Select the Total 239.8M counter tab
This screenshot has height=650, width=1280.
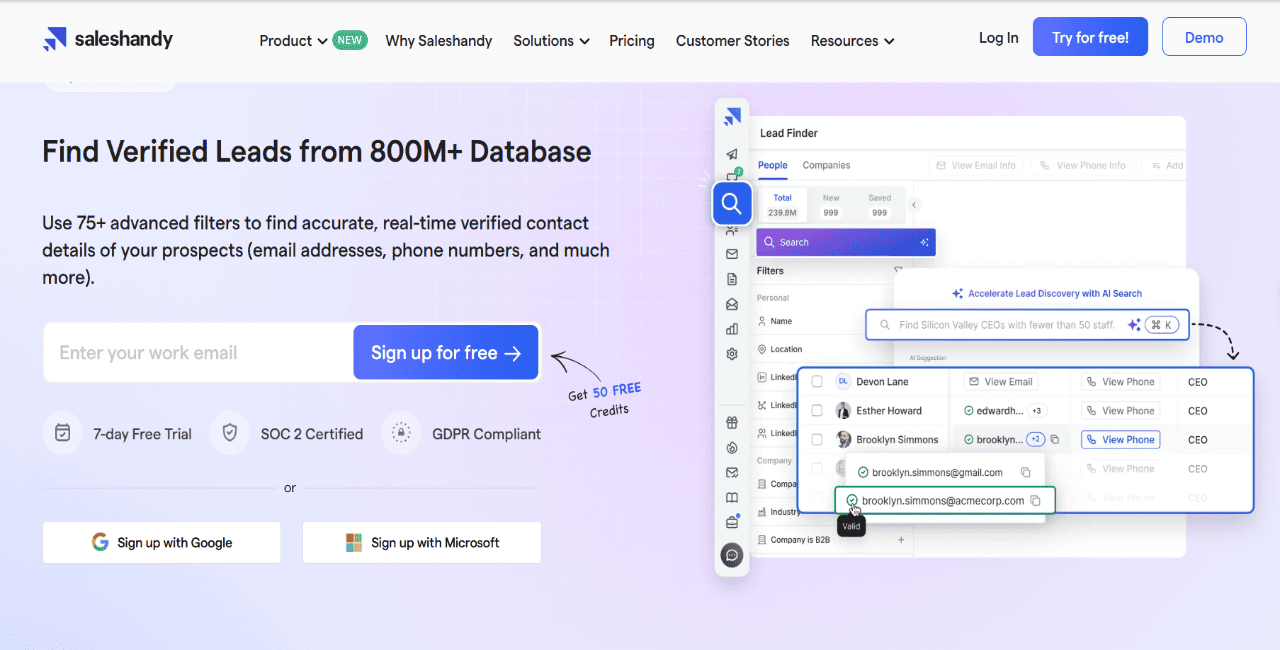point(782,205)
